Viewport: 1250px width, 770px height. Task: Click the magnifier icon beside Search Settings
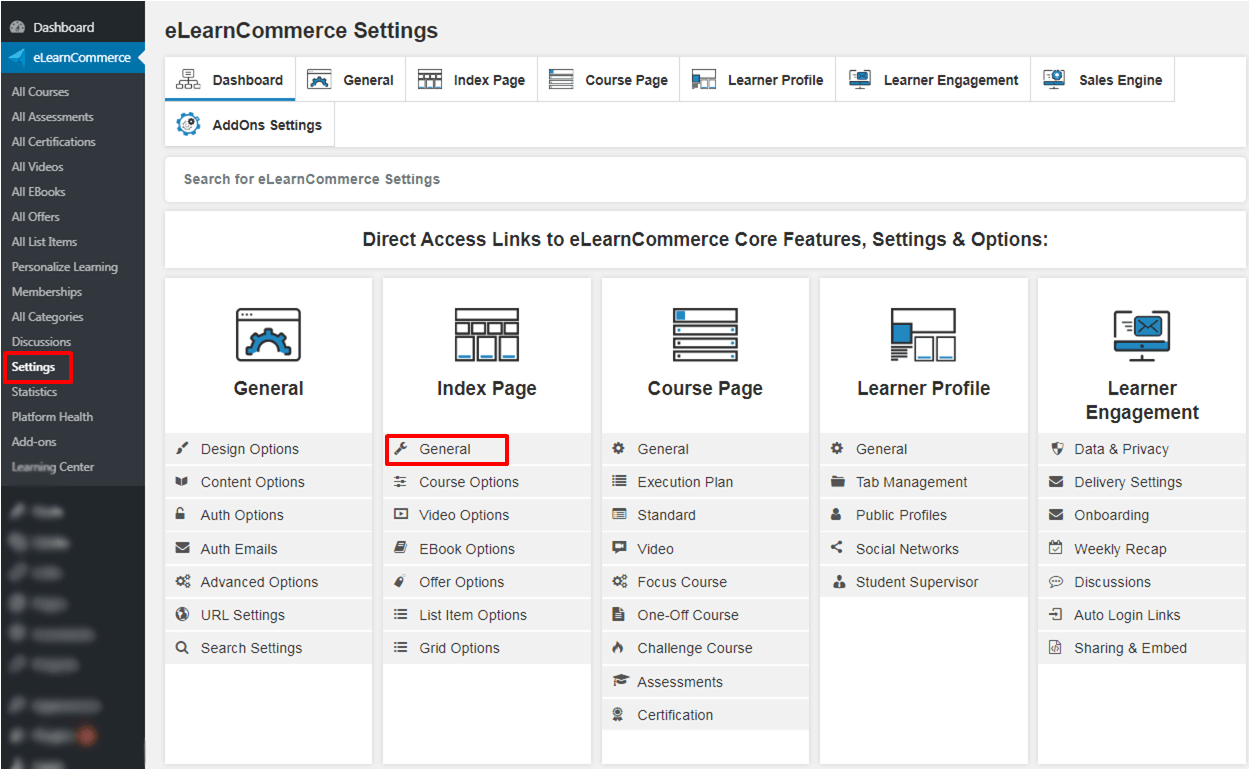click(182, 648)
